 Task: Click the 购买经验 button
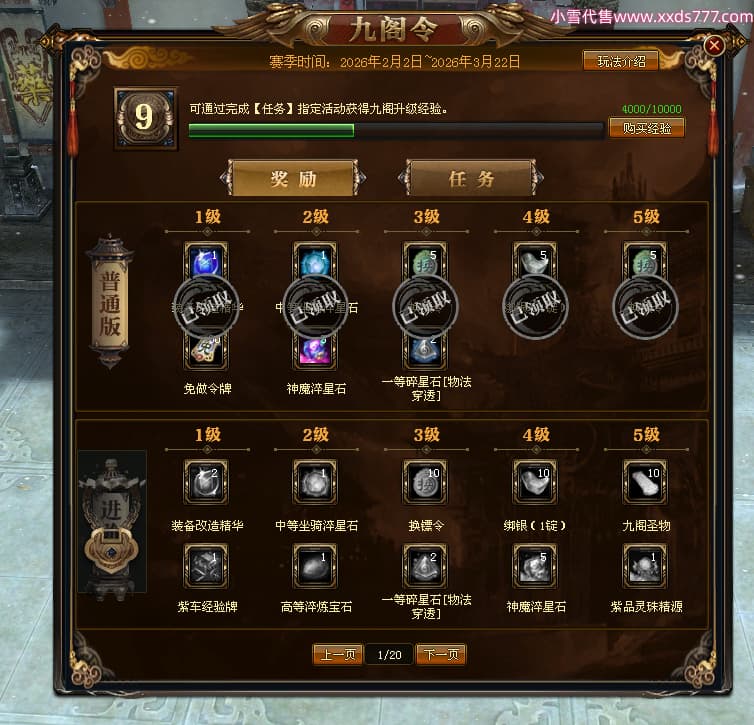coord(647,128)
